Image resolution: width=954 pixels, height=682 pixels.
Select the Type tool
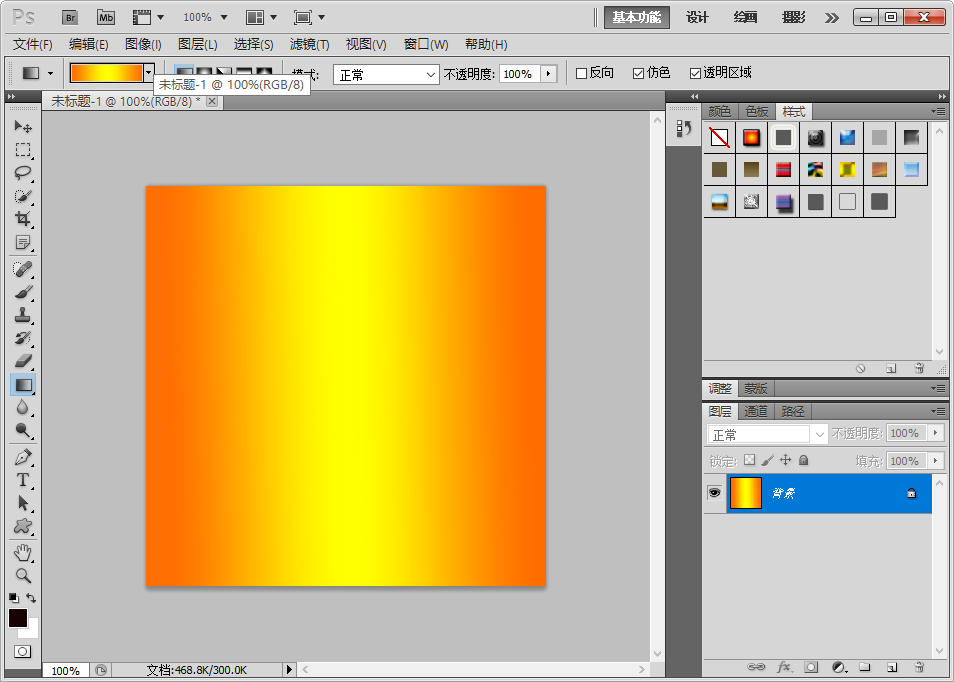tap(23, 480)
